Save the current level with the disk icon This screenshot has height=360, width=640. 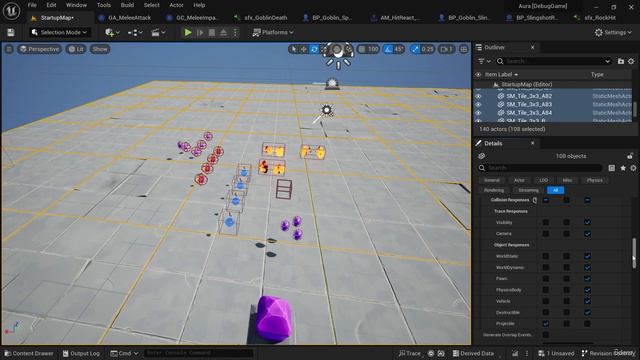point(11,32)
